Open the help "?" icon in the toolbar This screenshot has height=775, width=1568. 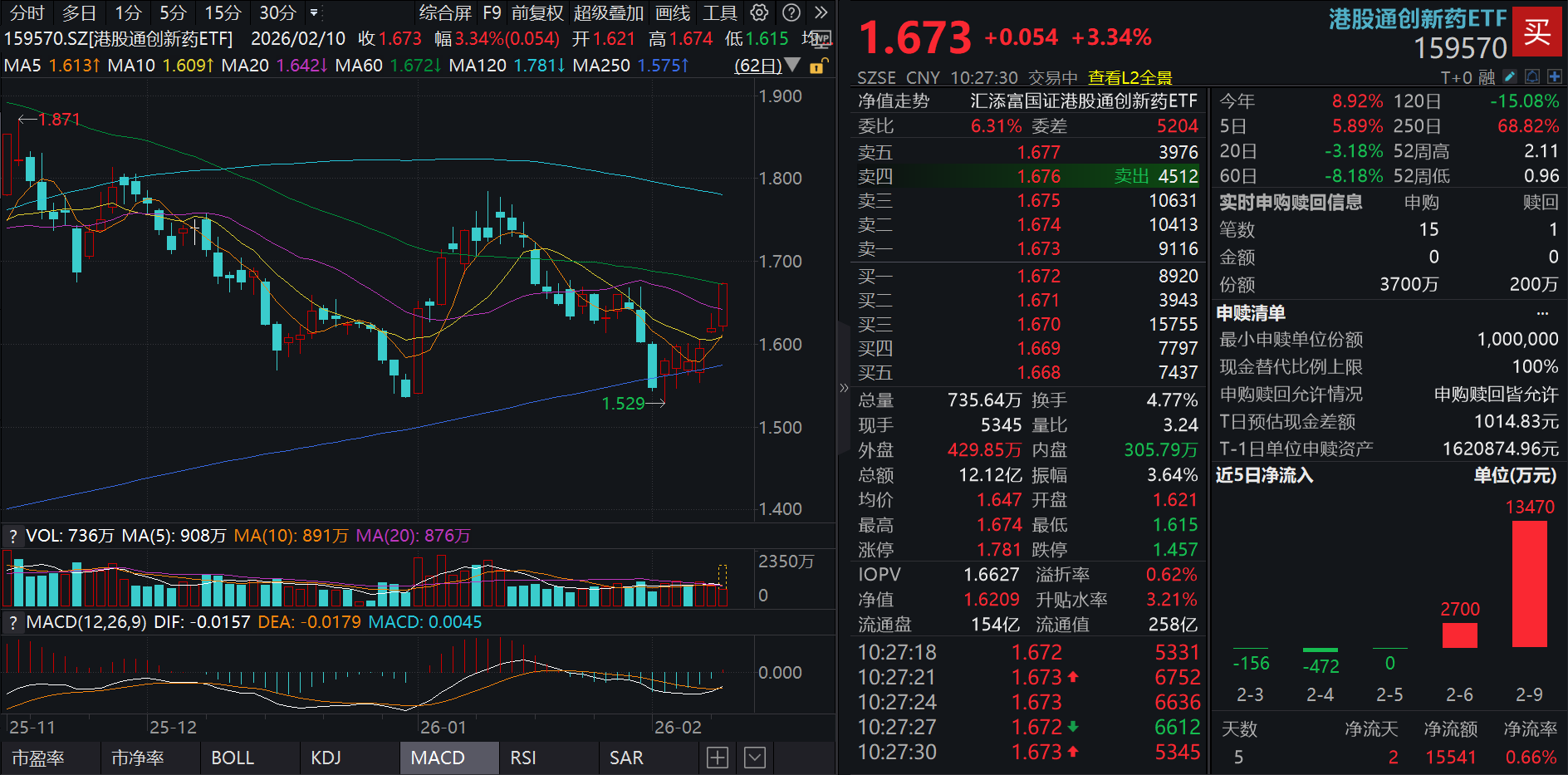click(791, 12)
